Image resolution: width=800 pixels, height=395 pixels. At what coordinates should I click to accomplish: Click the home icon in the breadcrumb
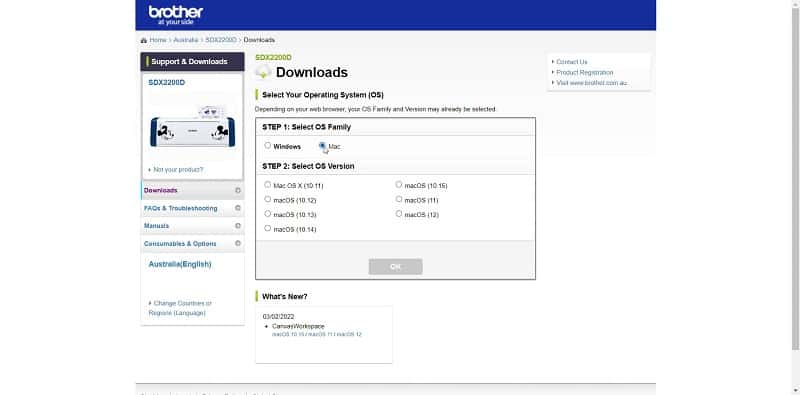pyautogui.click(x=144, y=40)
